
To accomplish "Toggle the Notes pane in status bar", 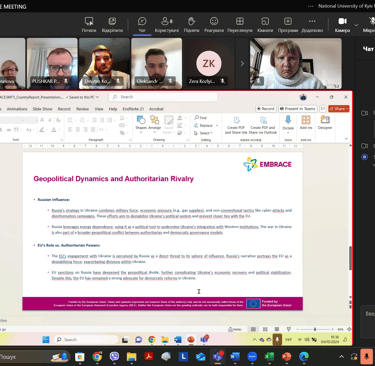I will [x=235, y=329].
